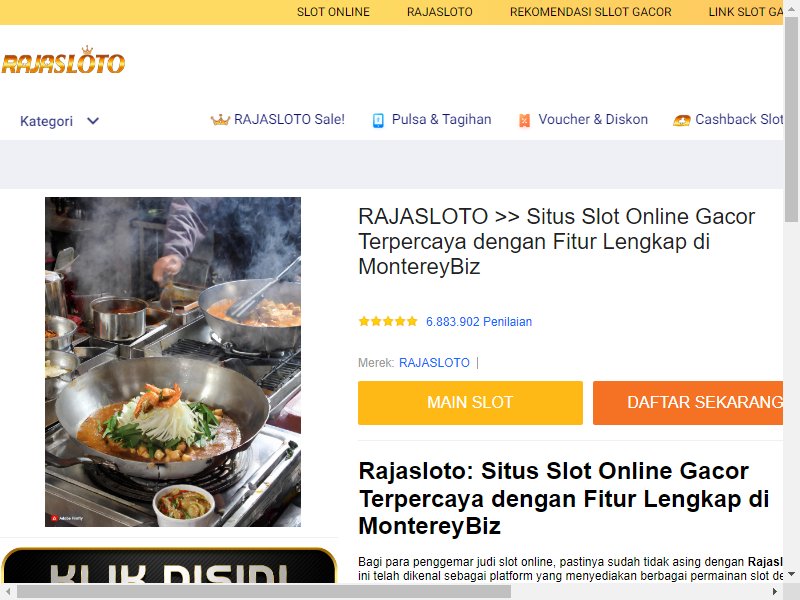
Task: Click the vertical scrollbar down arrow
Action: [791, 574]
